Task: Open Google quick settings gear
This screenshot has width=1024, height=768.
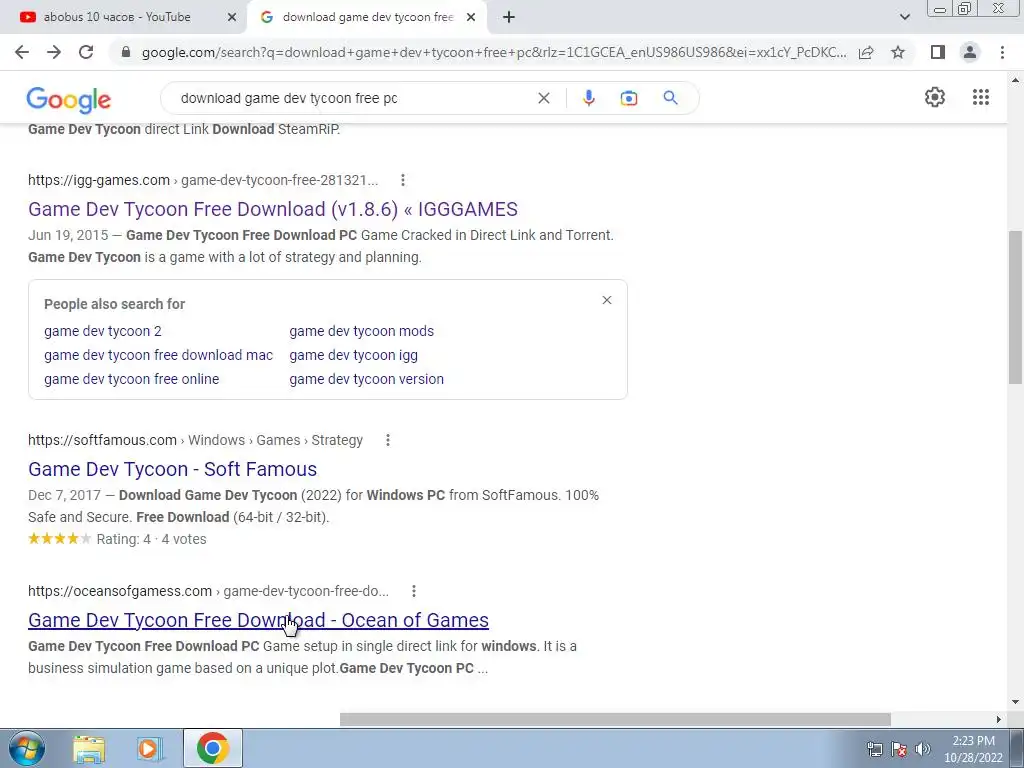Action: coord(935,97)
